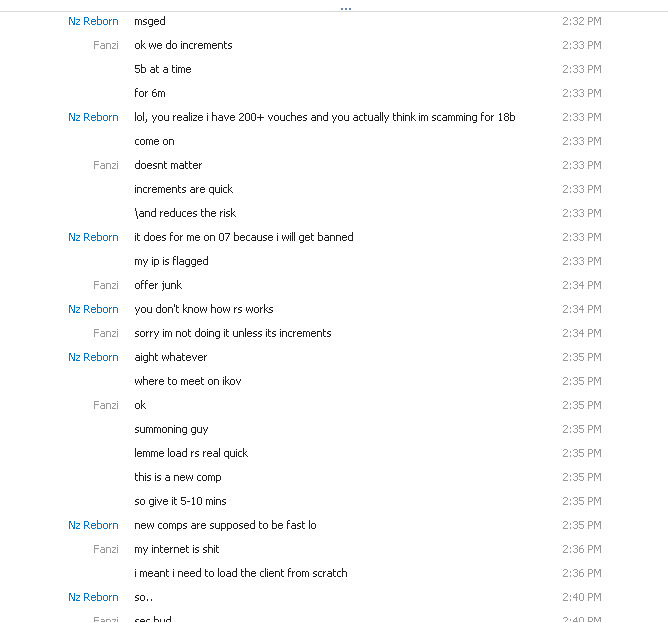Click the message "5b at a time"
This screenshot has height=623, width=668.
point(162,69)
